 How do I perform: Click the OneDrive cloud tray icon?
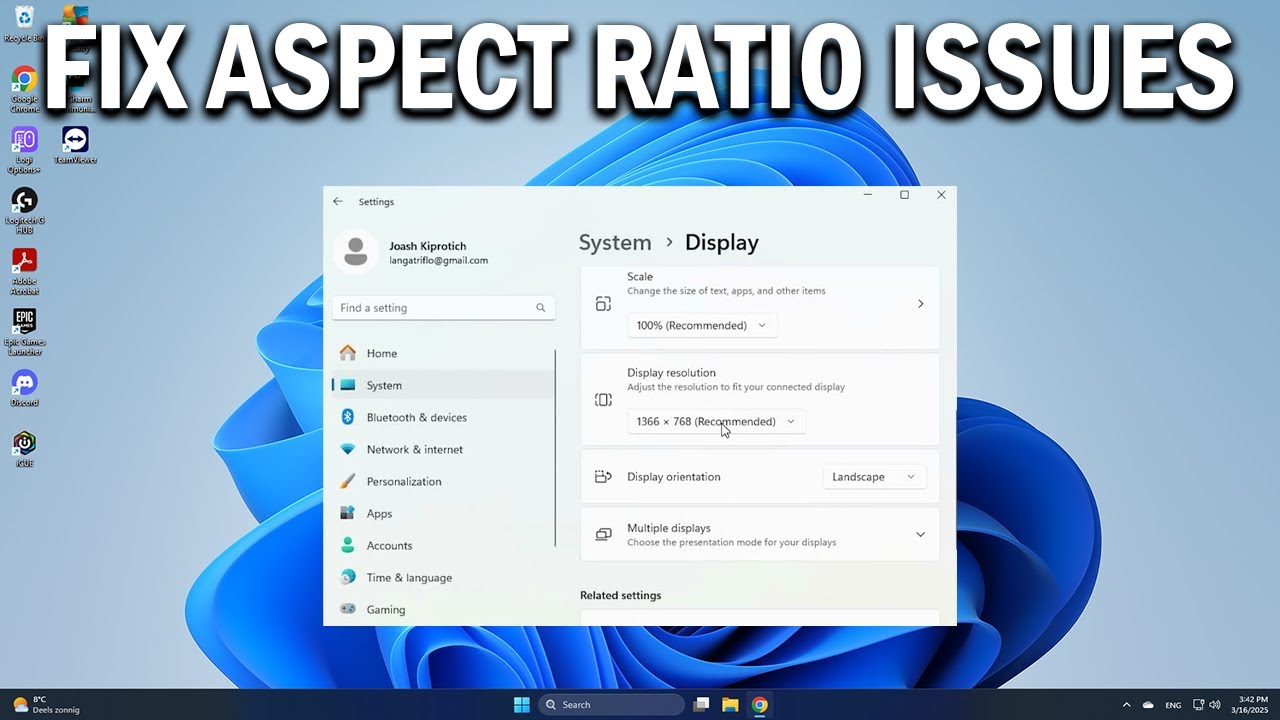tap(1148, 705)
